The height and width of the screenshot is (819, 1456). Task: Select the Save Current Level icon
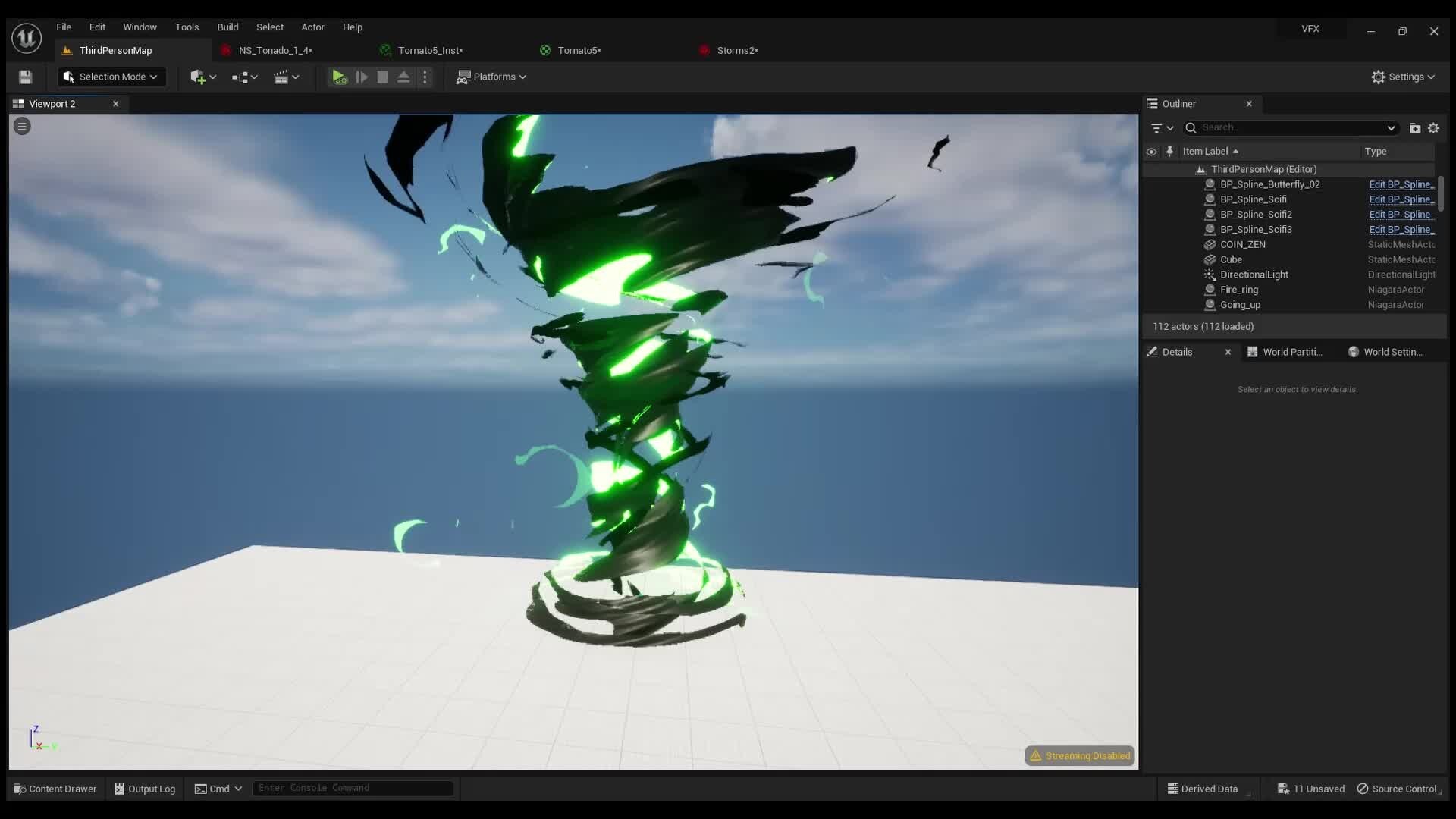[x=24, y=77]
